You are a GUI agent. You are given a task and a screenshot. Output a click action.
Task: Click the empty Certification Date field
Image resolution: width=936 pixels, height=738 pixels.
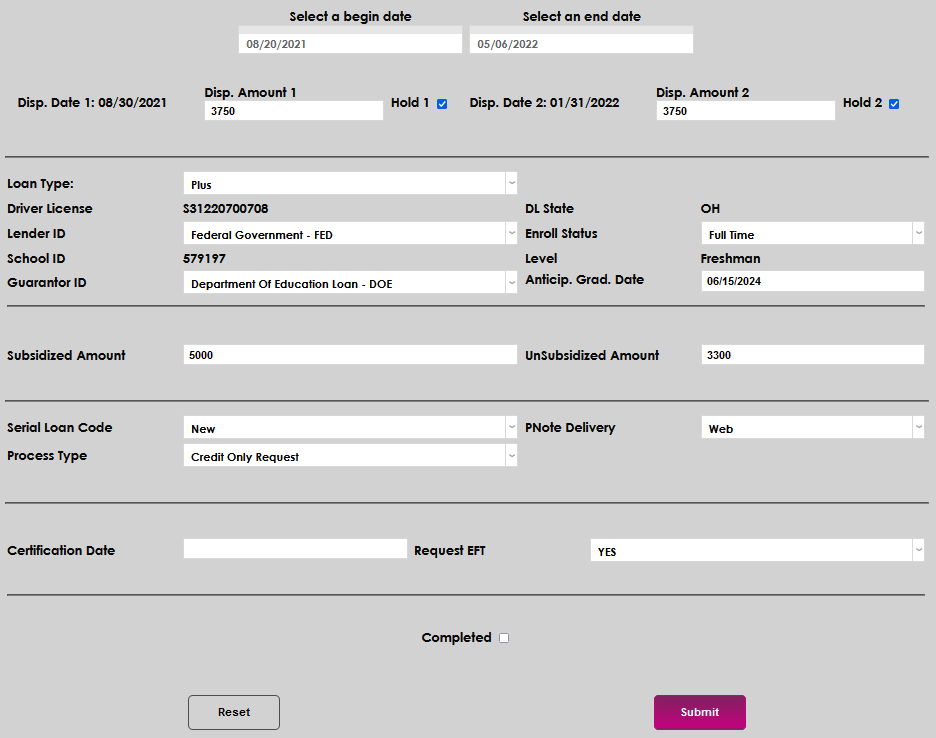[295, 549]
